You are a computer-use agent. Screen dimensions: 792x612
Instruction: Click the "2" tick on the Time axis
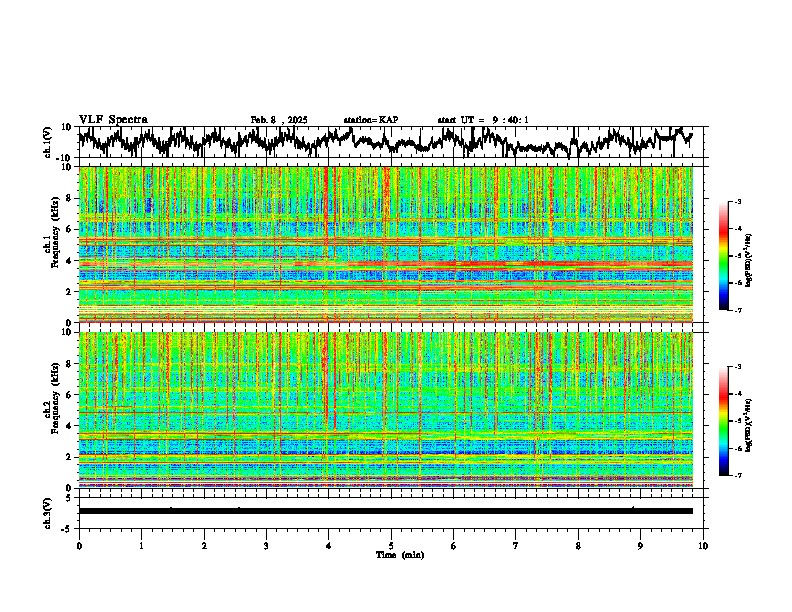(204, 546)
